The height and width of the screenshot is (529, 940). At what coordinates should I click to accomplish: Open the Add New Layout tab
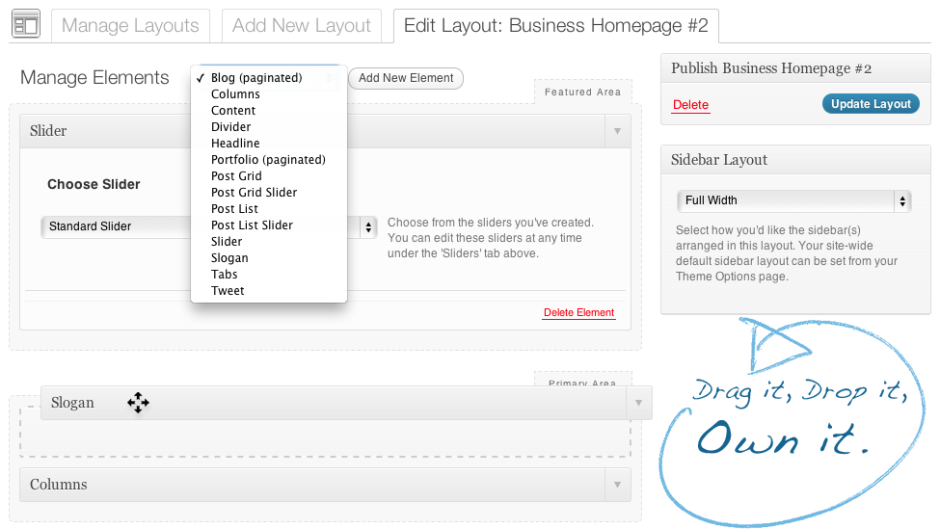tap(301, 26)
